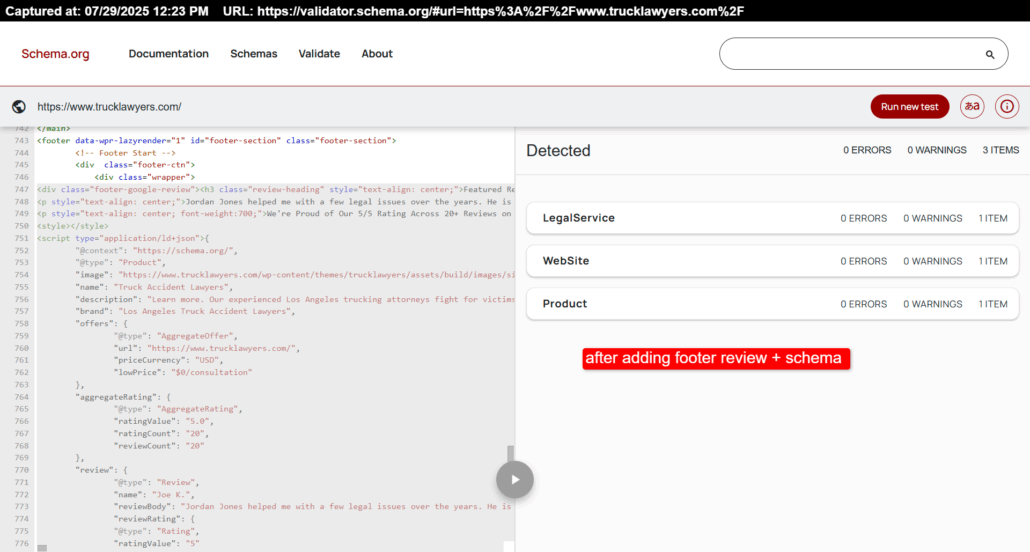Click 0 WARNINGS in the Detected header

point(937,150)
